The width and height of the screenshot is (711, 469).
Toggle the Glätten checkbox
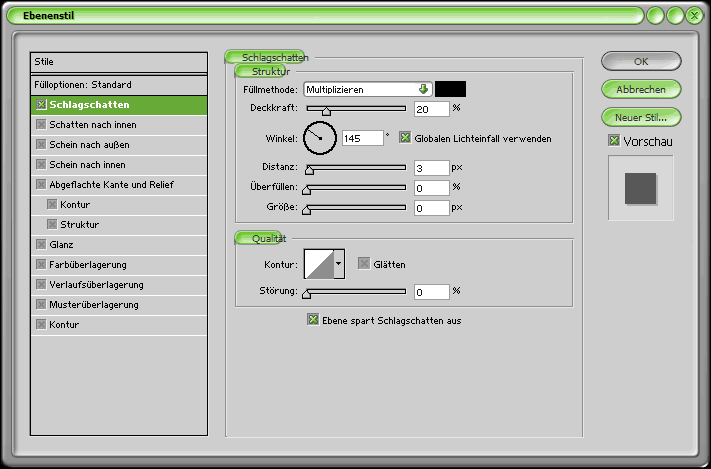(x=364, y=263)
